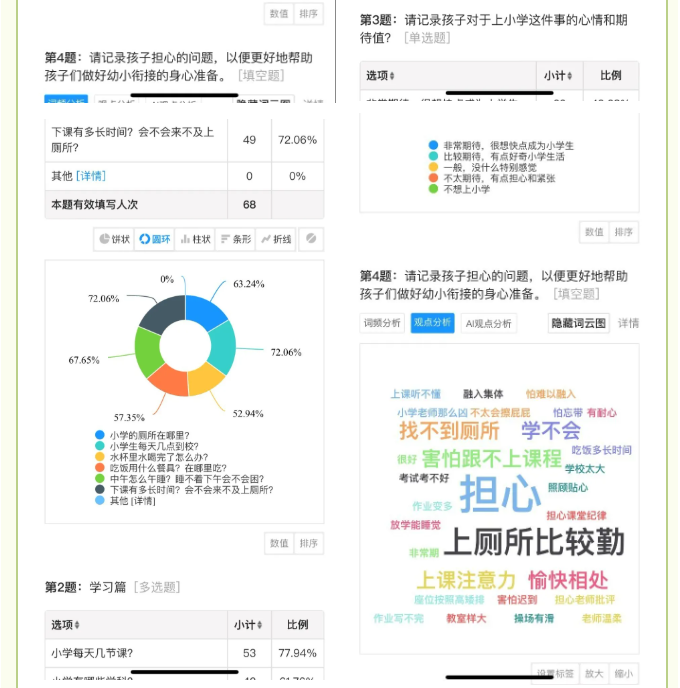Toggle legend dot for 小学生每天几点到校?
The width and height of the screenshot is (680, 688).
100,446
